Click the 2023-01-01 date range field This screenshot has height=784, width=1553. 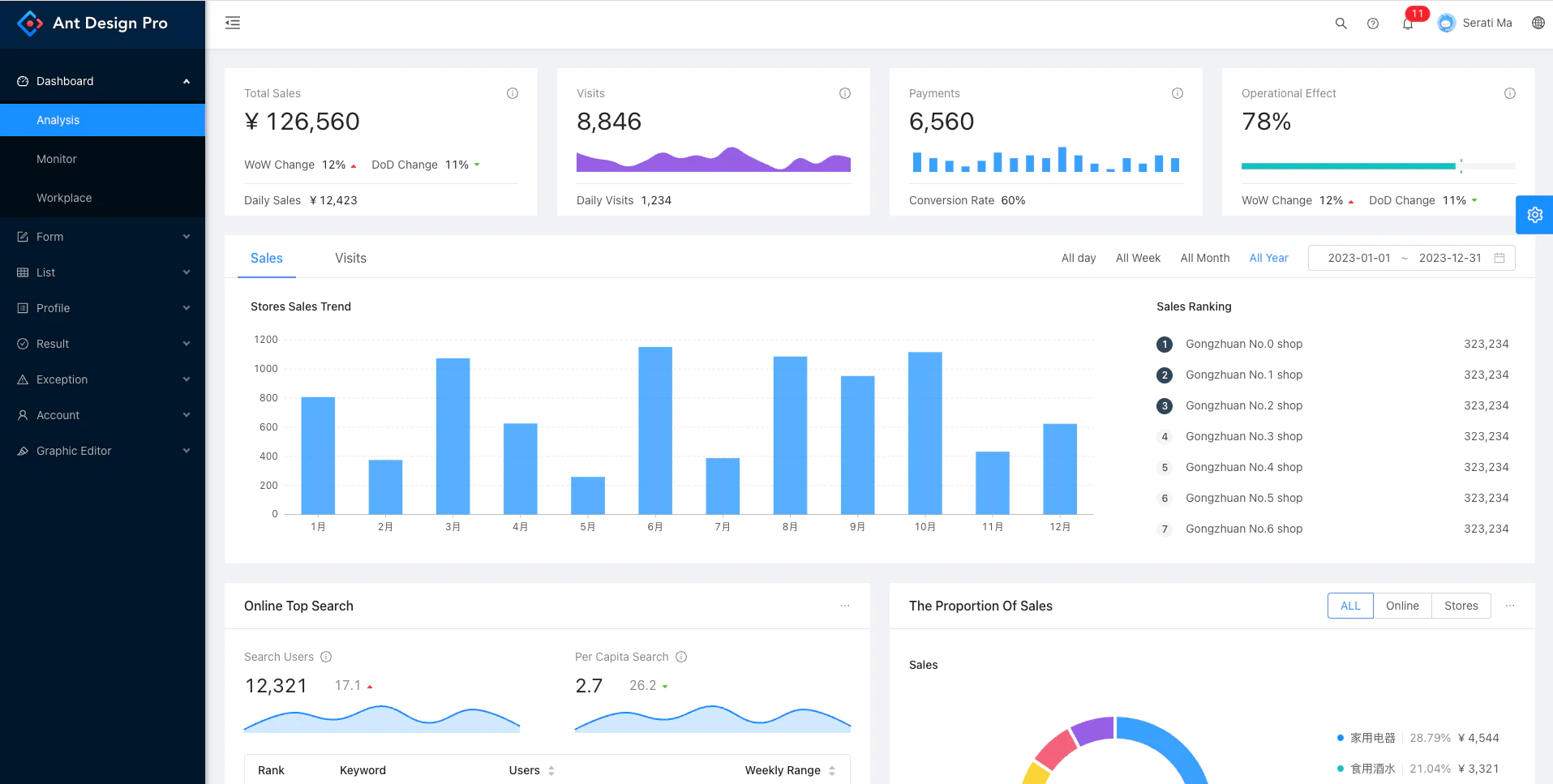point(1359,258)
